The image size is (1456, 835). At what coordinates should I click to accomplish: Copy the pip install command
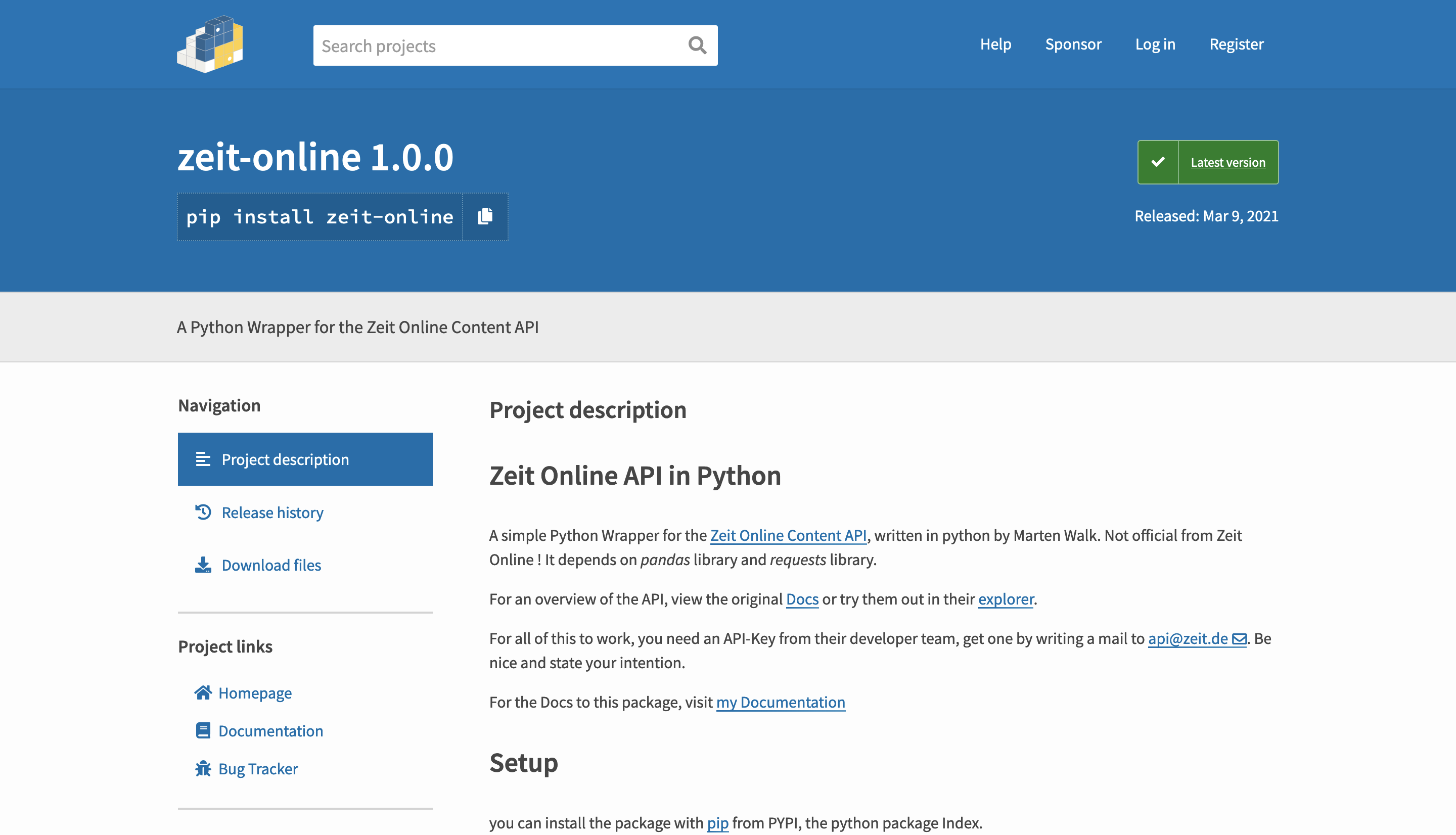485,216
